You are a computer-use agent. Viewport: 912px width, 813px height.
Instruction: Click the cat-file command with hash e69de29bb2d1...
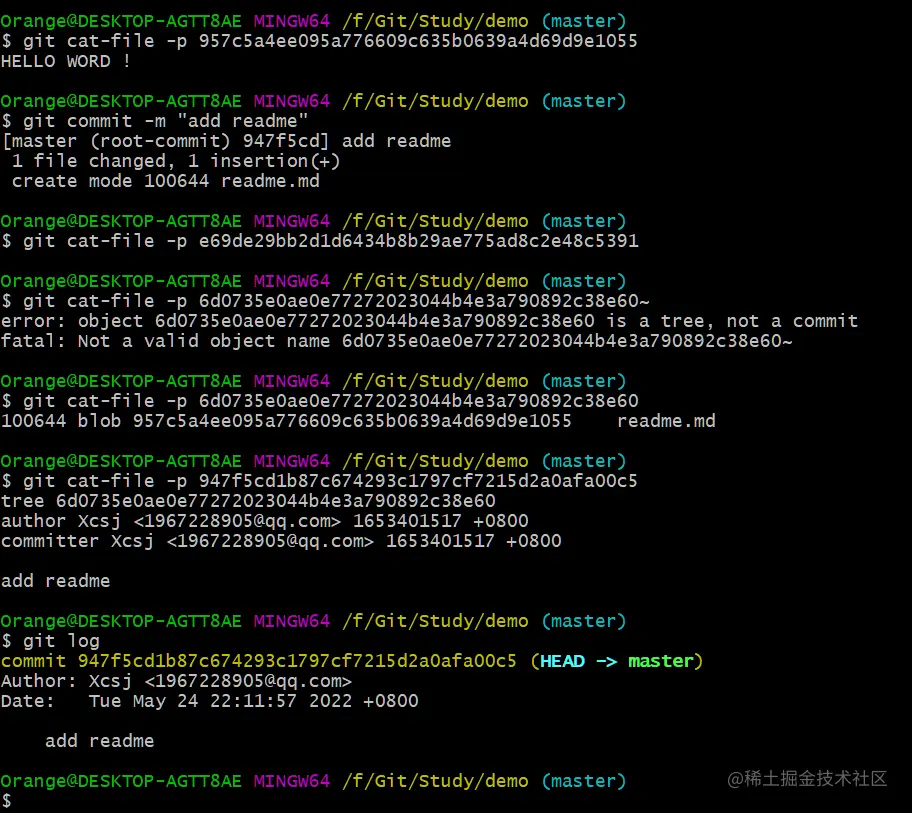pyautogui.click(x=320, y=241)
